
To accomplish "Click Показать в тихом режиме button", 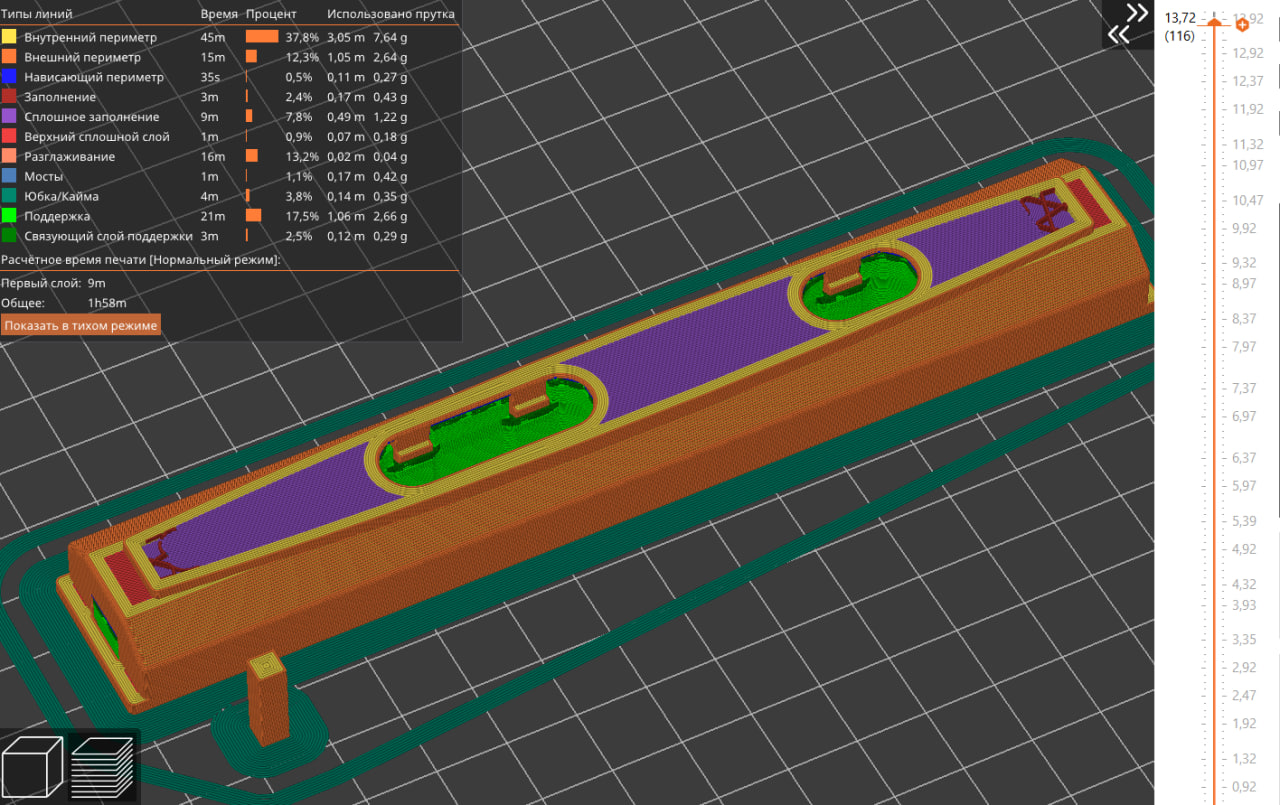I will pyautogui.click(x=81, y=326).
